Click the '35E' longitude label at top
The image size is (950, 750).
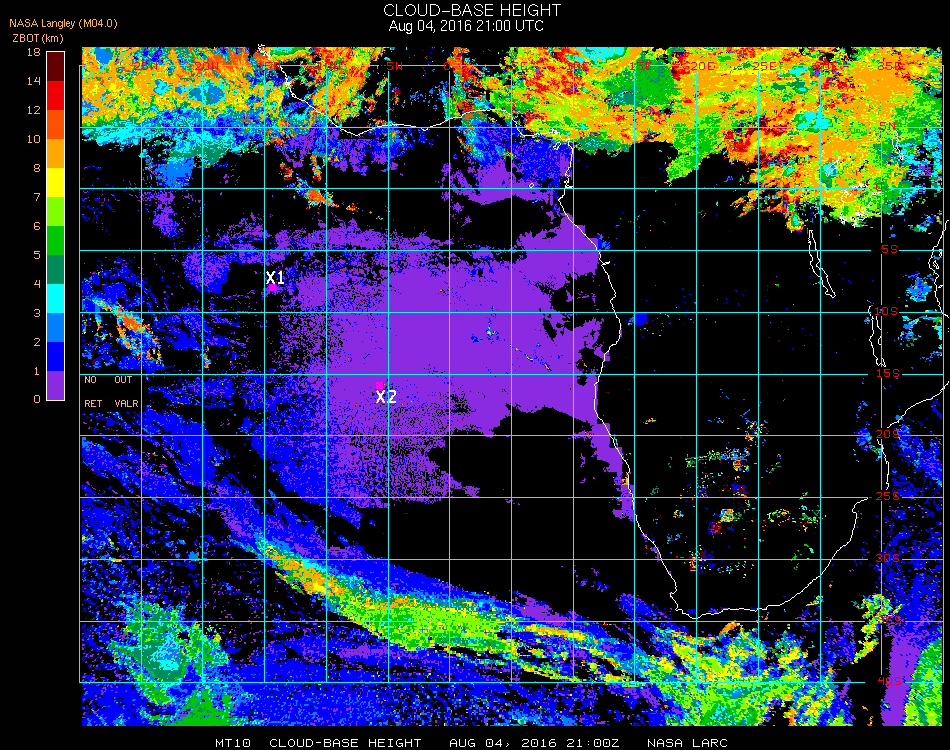point(888,66)
